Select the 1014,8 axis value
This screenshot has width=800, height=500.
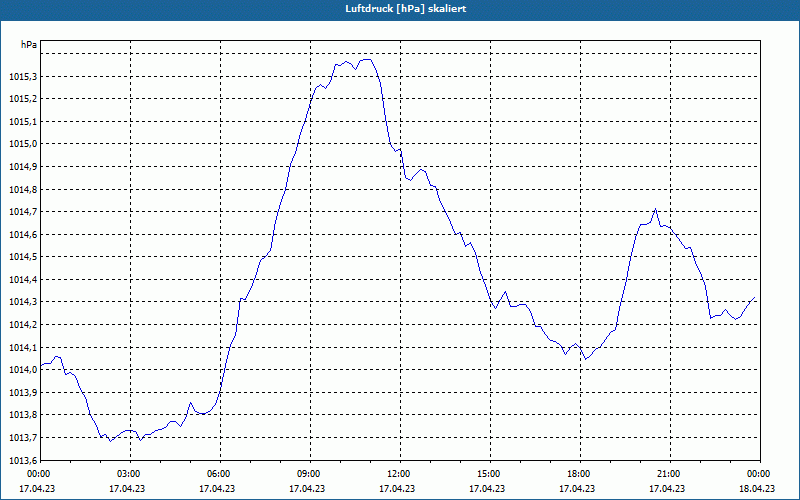pos(23,189)
